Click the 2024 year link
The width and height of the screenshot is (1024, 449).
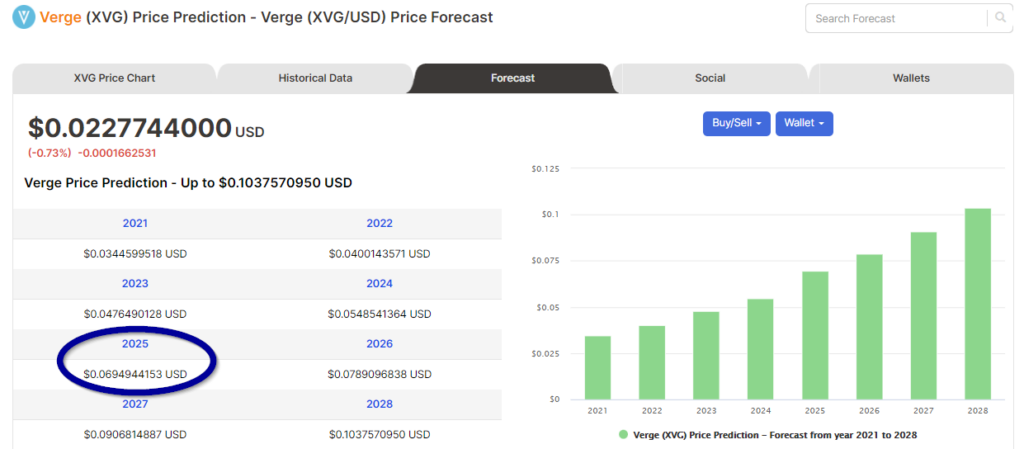click(x=379, y=284)
